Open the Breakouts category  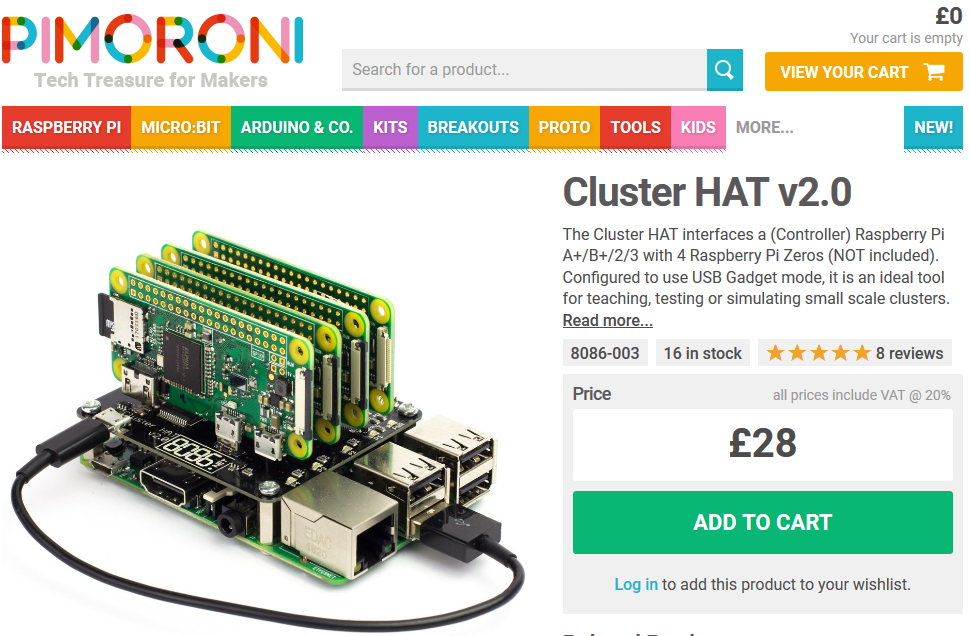click(473, 127)
